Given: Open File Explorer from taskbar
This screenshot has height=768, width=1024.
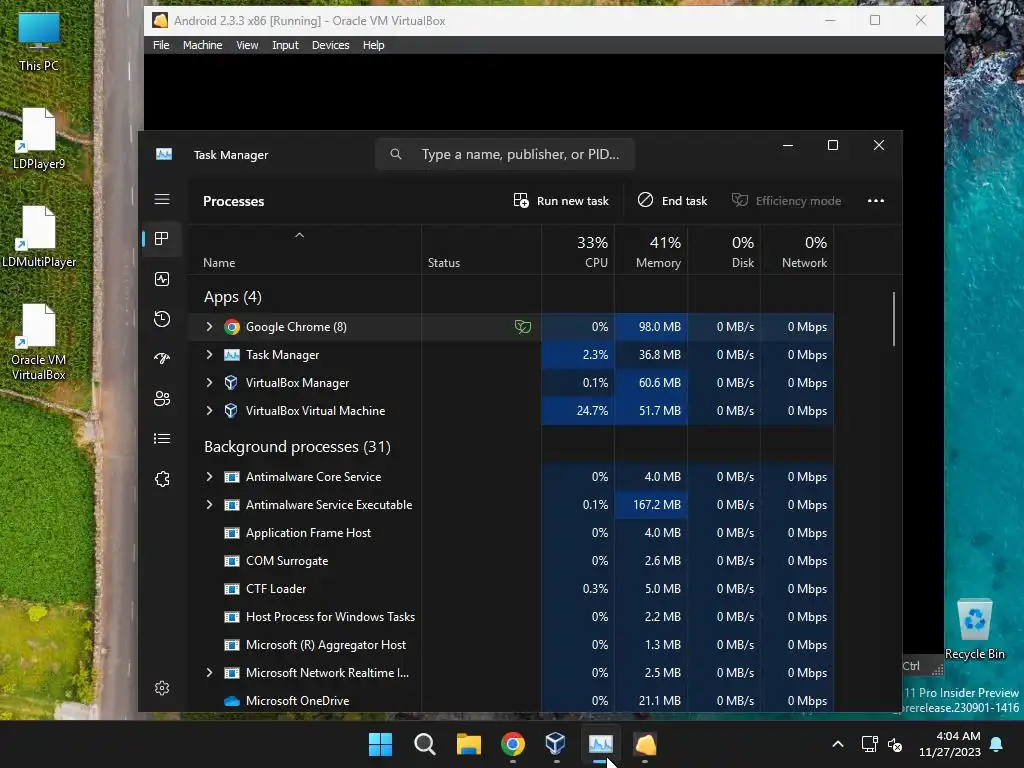Looking at the screenshot, I should click(x=468, y=744).
